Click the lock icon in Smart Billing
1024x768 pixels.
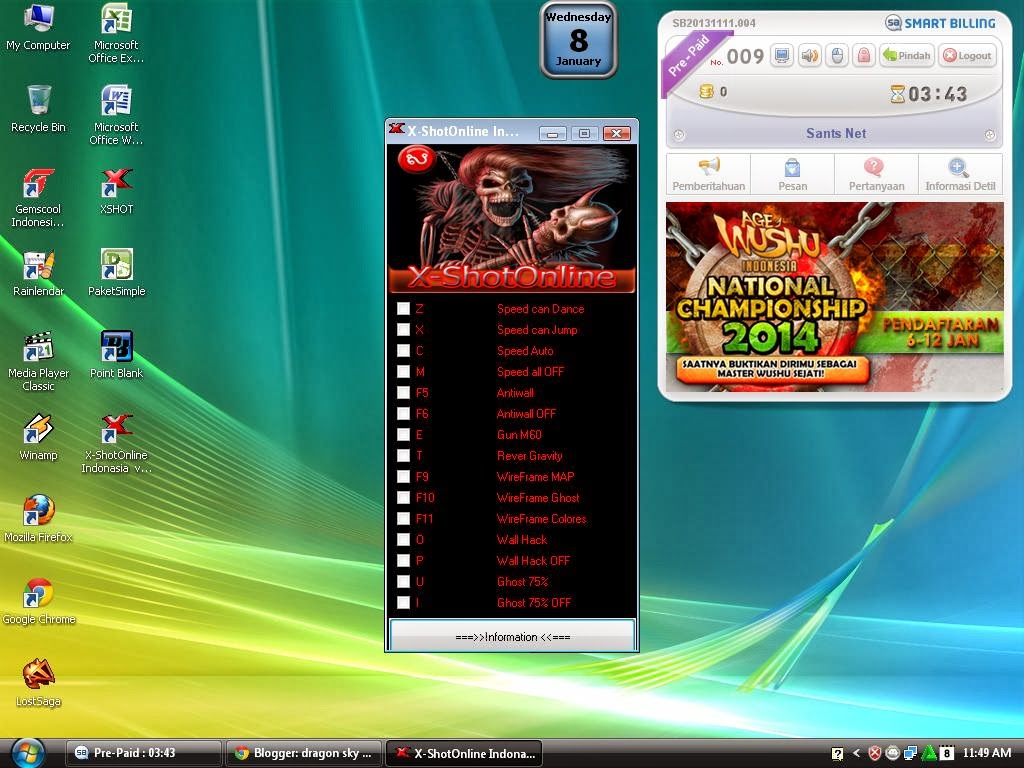click(x=863, y=56)
